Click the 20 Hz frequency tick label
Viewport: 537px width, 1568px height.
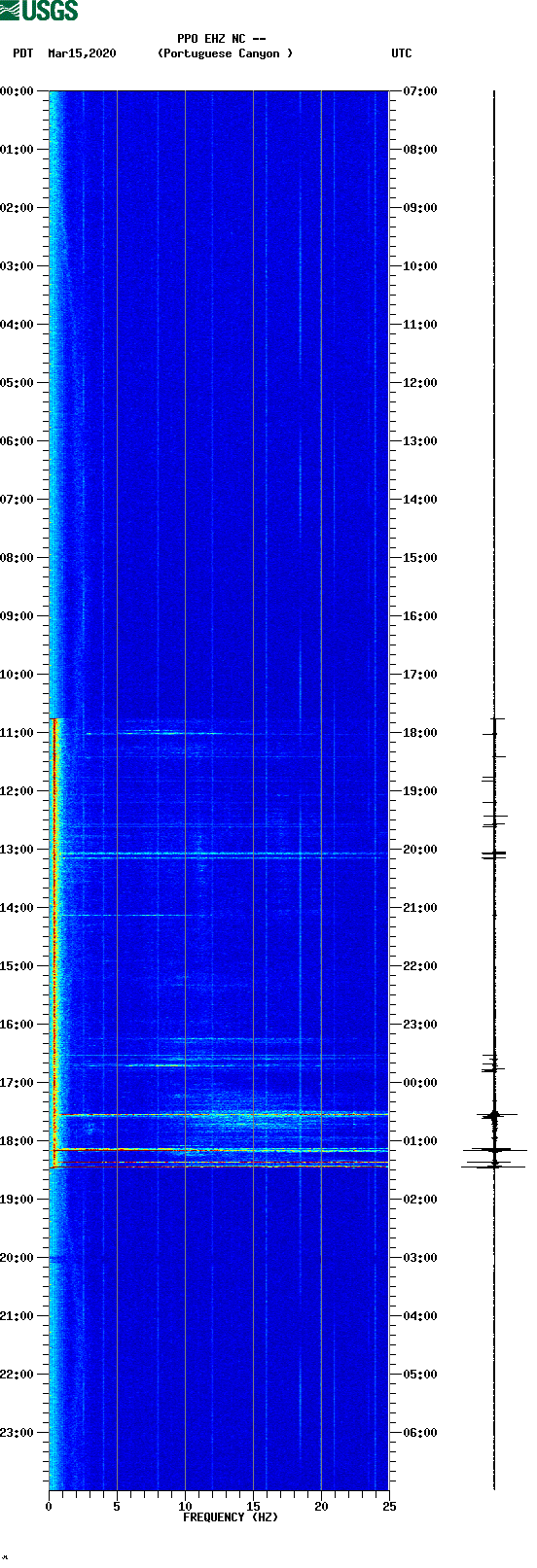point(321,1507)
